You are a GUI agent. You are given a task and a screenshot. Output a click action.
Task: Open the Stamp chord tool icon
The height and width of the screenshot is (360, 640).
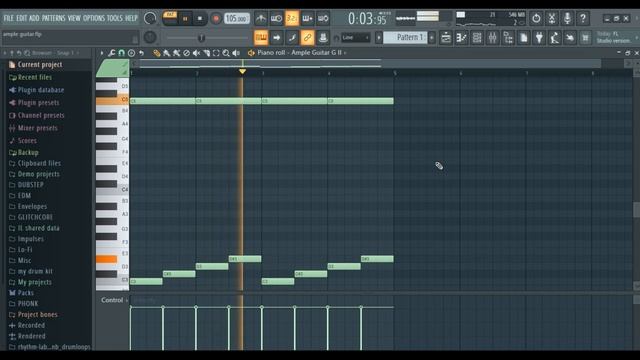(131, 53)
